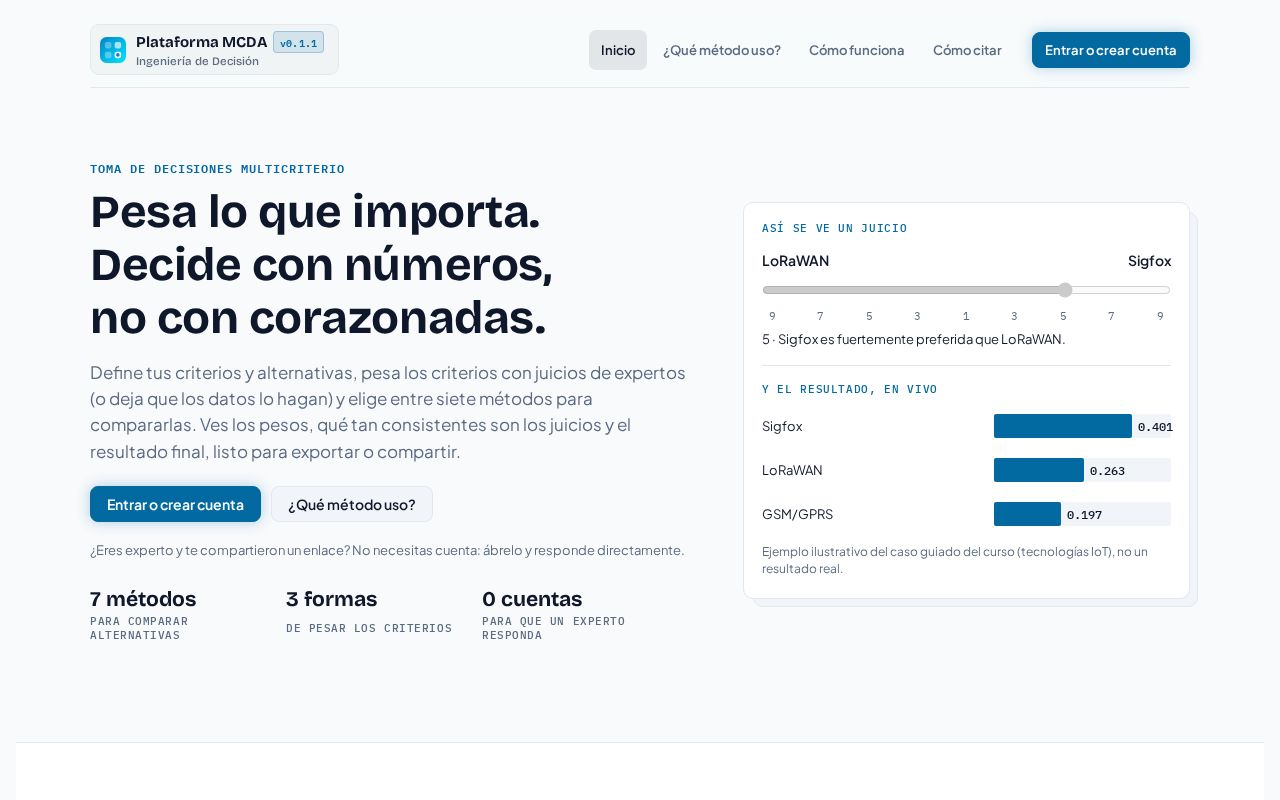This screenshot has height=800, width=1280.
Task: Select the Cómo citar menu item
Action: click(x=967, y=50)
